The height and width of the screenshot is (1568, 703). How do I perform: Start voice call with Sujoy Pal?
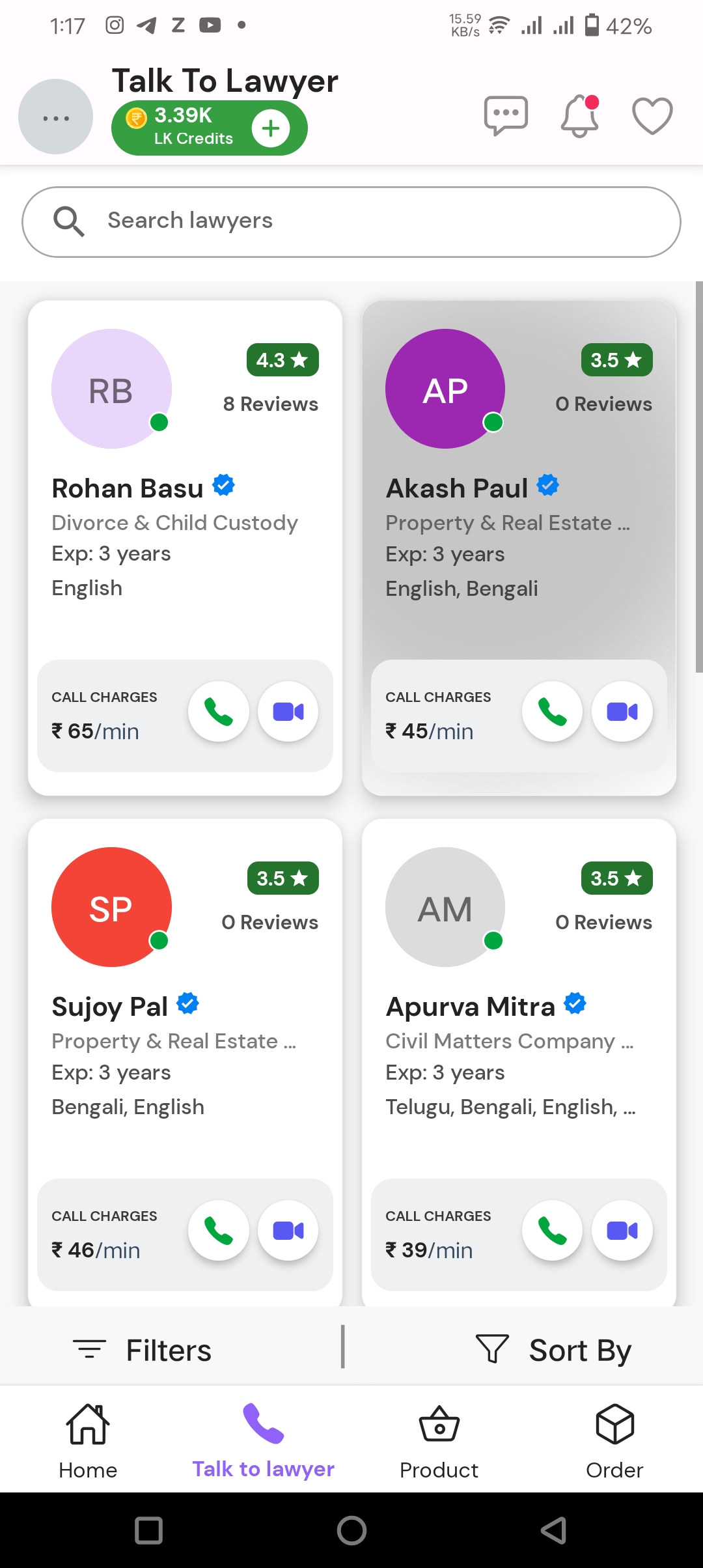point(219,1231)
